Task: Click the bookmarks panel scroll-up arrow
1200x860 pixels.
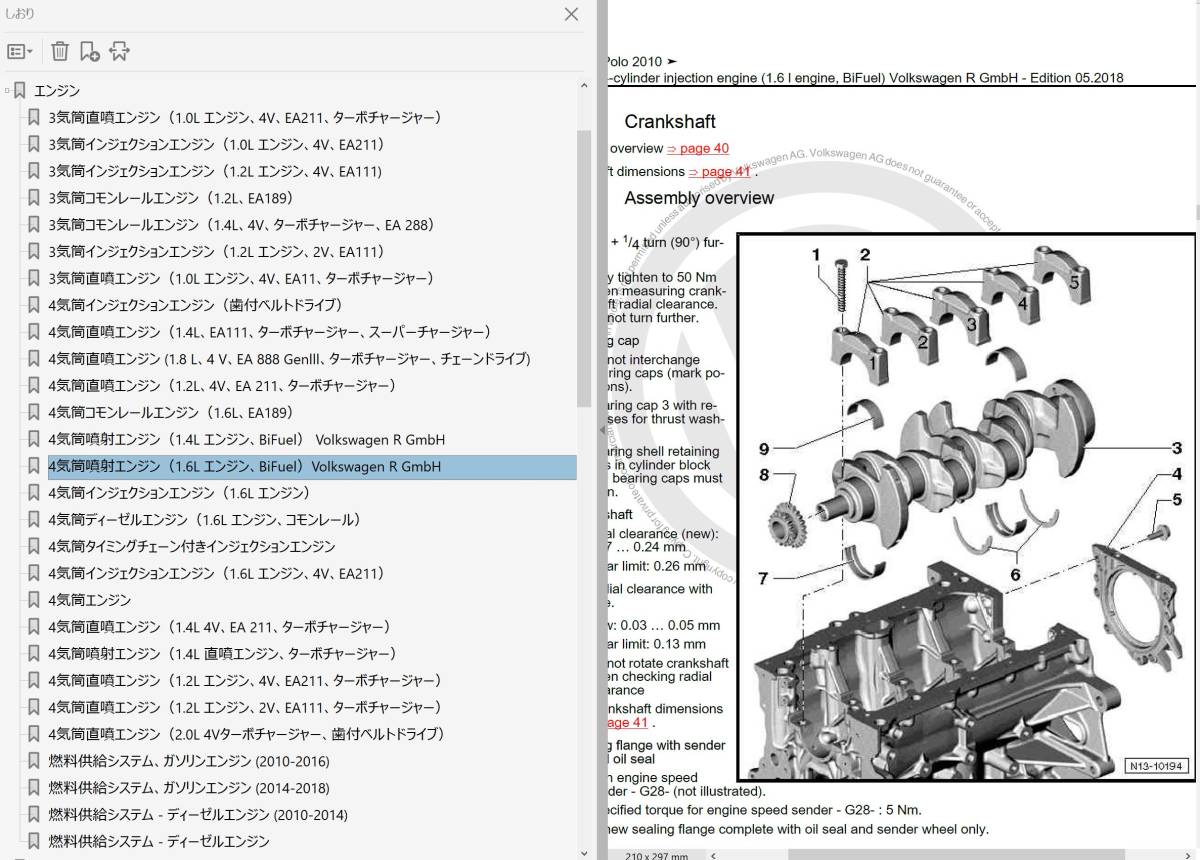Action: pyautogui.click(x=584, y=88)
